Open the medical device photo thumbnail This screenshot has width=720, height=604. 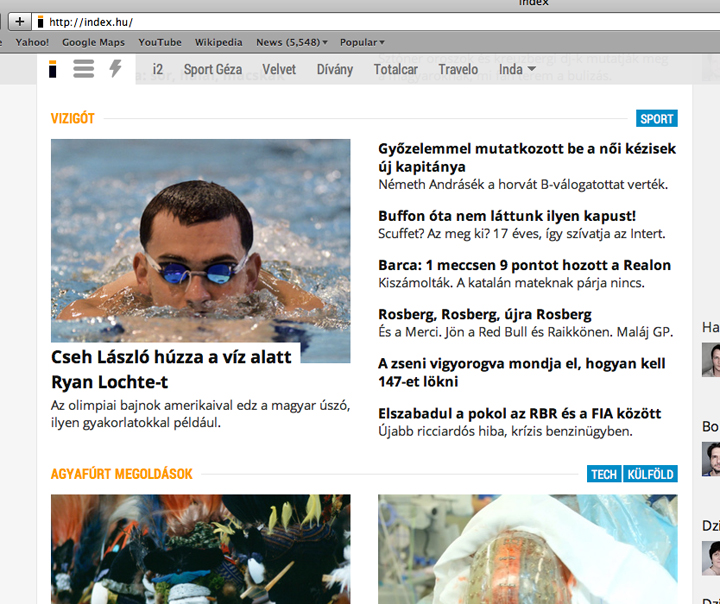[528, 549]
